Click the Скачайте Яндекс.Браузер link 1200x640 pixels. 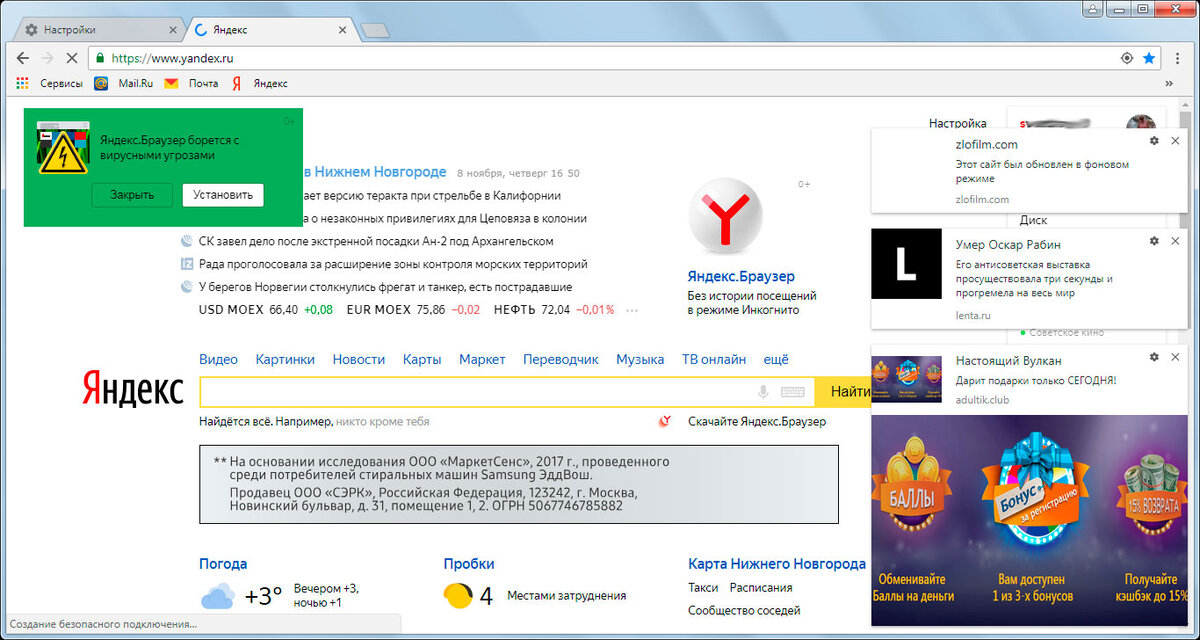[757, 422]
